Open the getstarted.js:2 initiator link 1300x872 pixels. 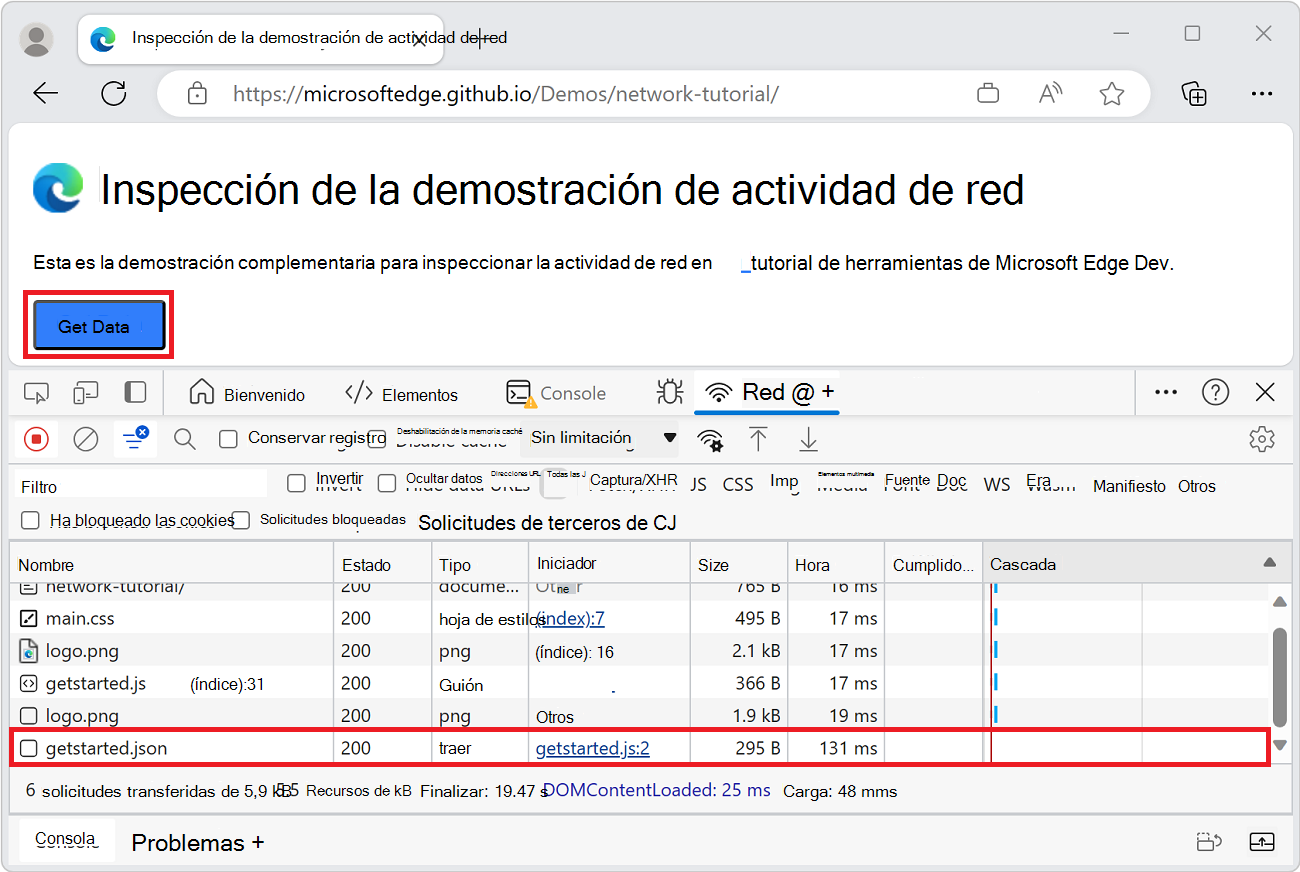point(590,747)
